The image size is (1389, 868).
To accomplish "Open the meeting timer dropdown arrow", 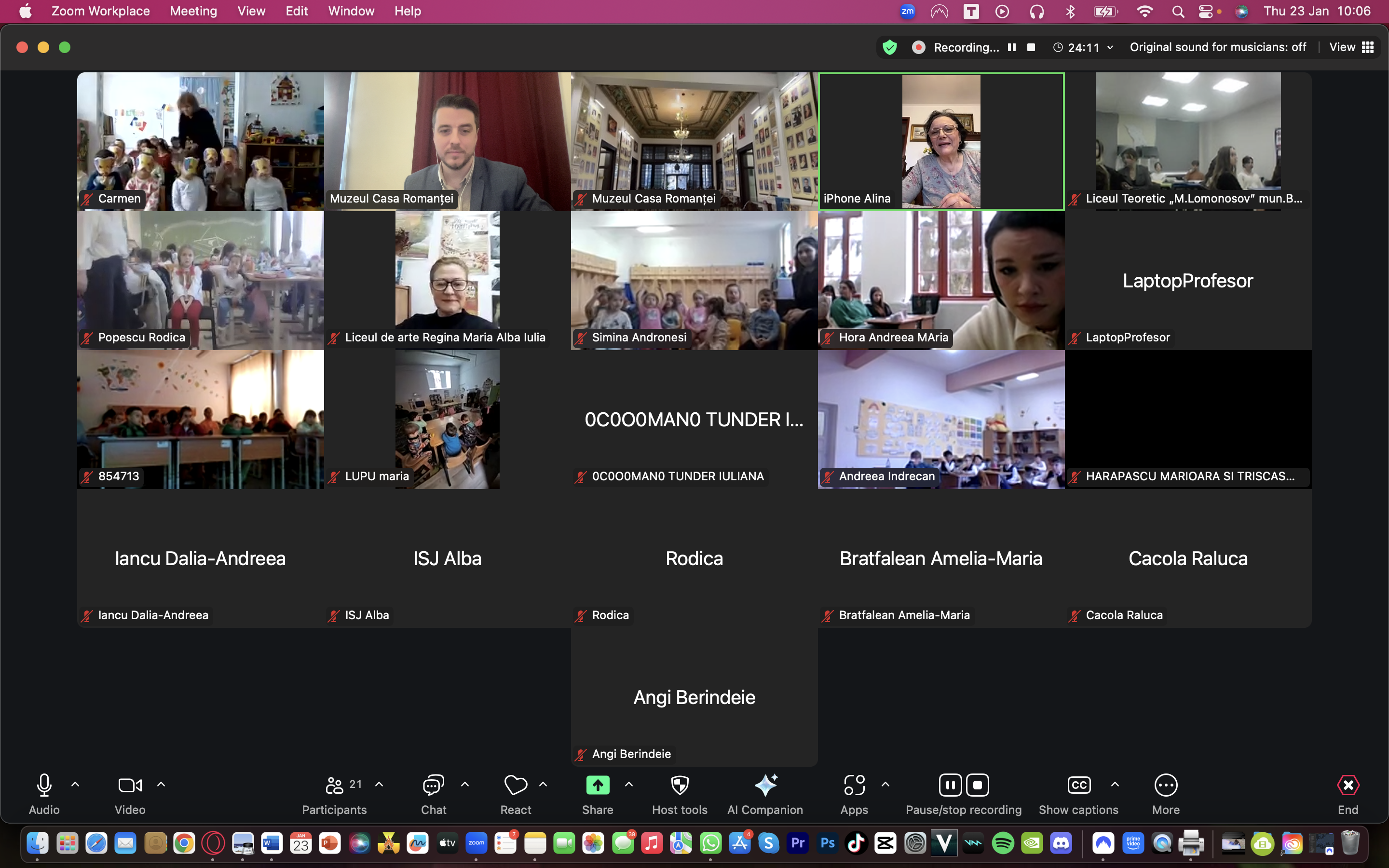I will (x=1110, y=48).
